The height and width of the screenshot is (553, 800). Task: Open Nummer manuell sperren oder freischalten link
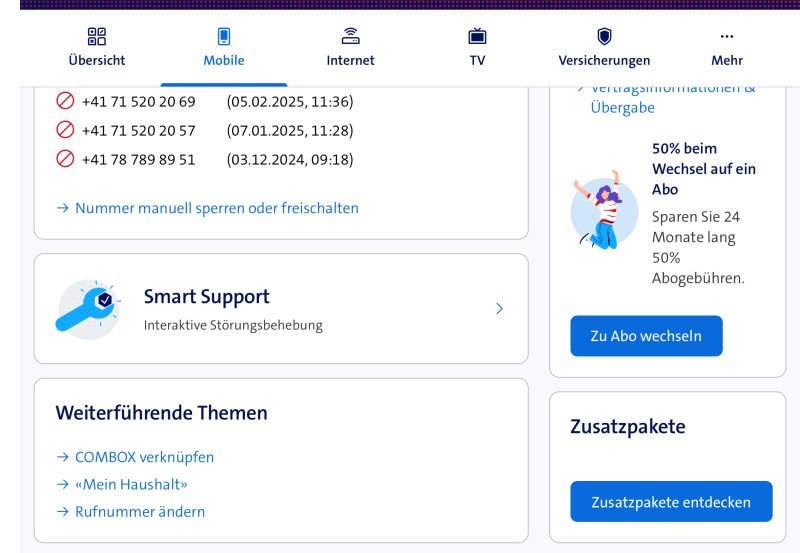click(x=216, y=208)
